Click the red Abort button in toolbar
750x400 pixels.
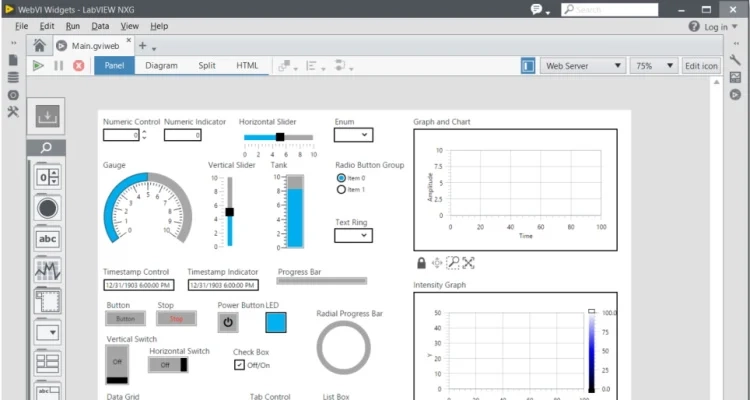click(78, 66)
